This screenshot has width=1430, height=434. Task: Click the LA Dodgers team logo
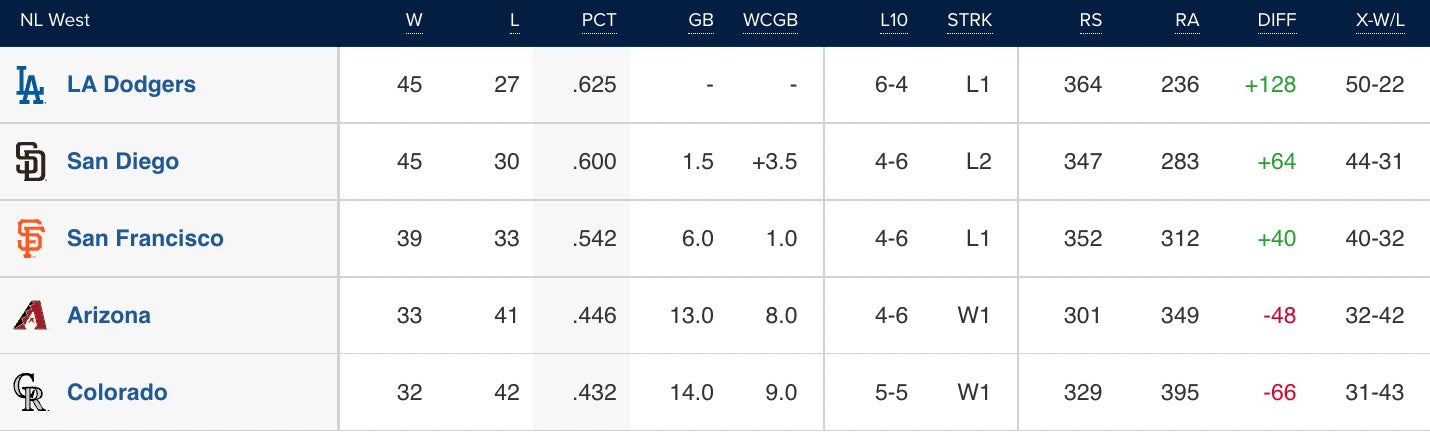(31, 85)
